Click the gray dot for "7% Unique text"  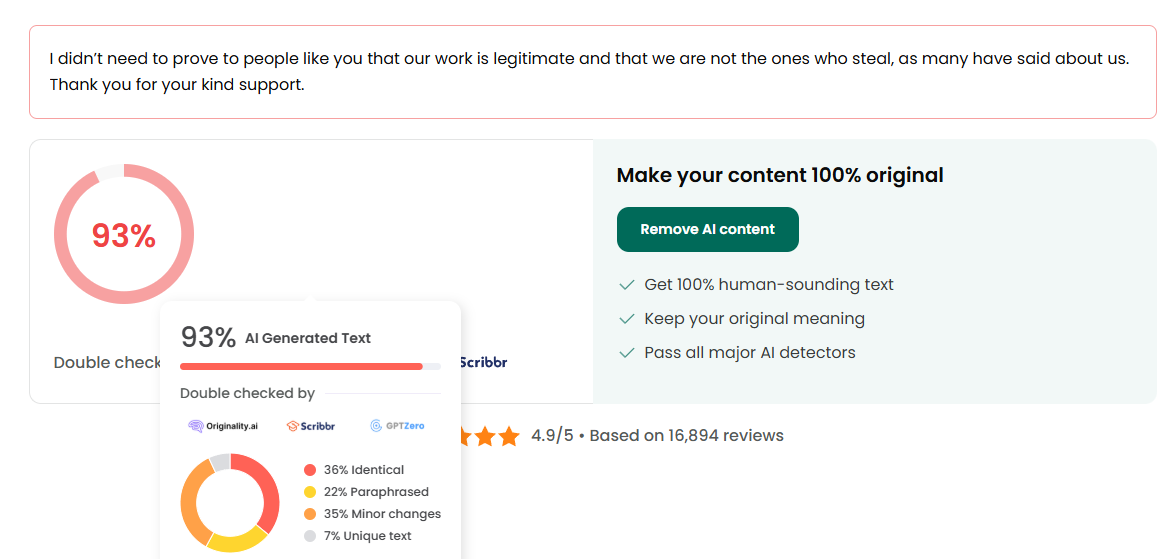coord(310,536)
